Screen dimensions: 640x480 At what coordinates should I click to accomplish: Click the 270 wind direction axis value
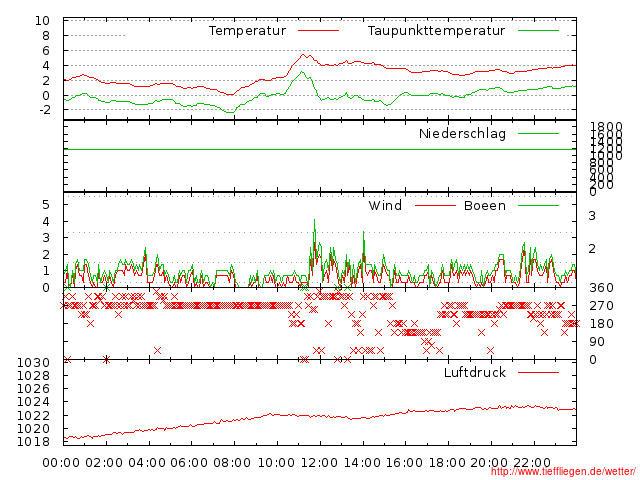pos(601,306)
